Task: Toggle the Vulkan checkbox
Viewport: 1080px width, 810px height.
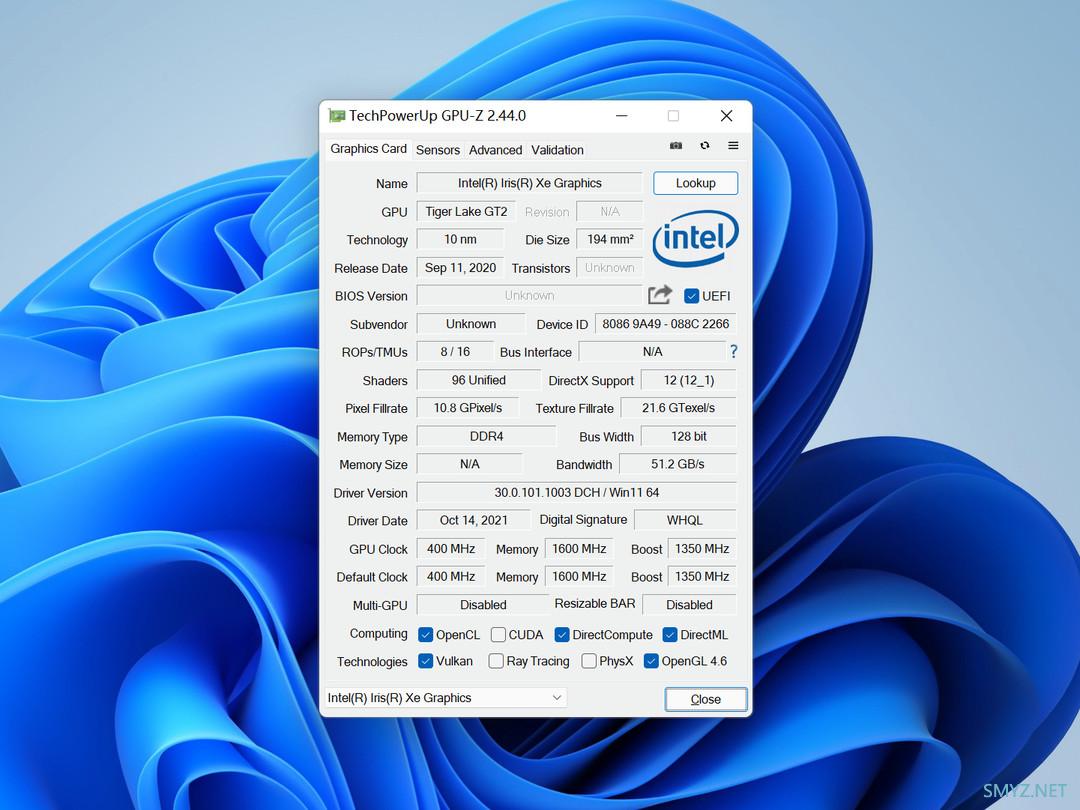Action: tap(425, 661)
